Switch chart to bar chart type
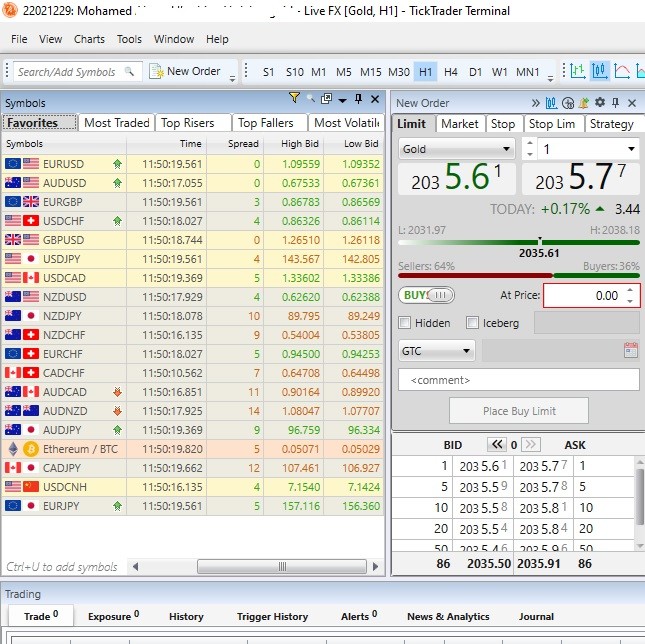Image resolution: width=645 pixels, height=644 pixels. [578, 71]
